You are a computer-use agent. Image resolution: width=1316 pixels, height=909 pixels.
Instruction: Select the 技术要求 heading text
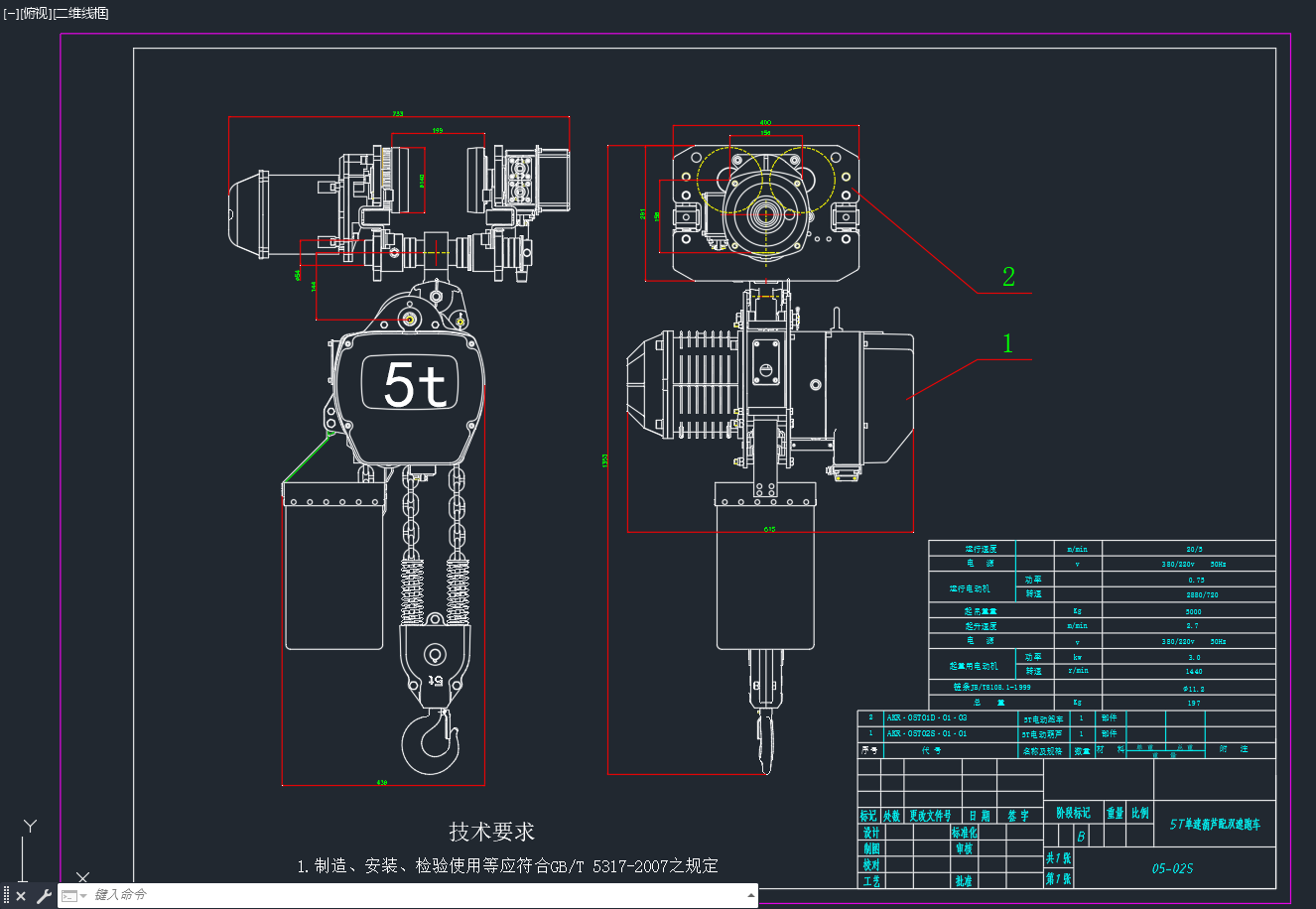(x=491, y=832)
